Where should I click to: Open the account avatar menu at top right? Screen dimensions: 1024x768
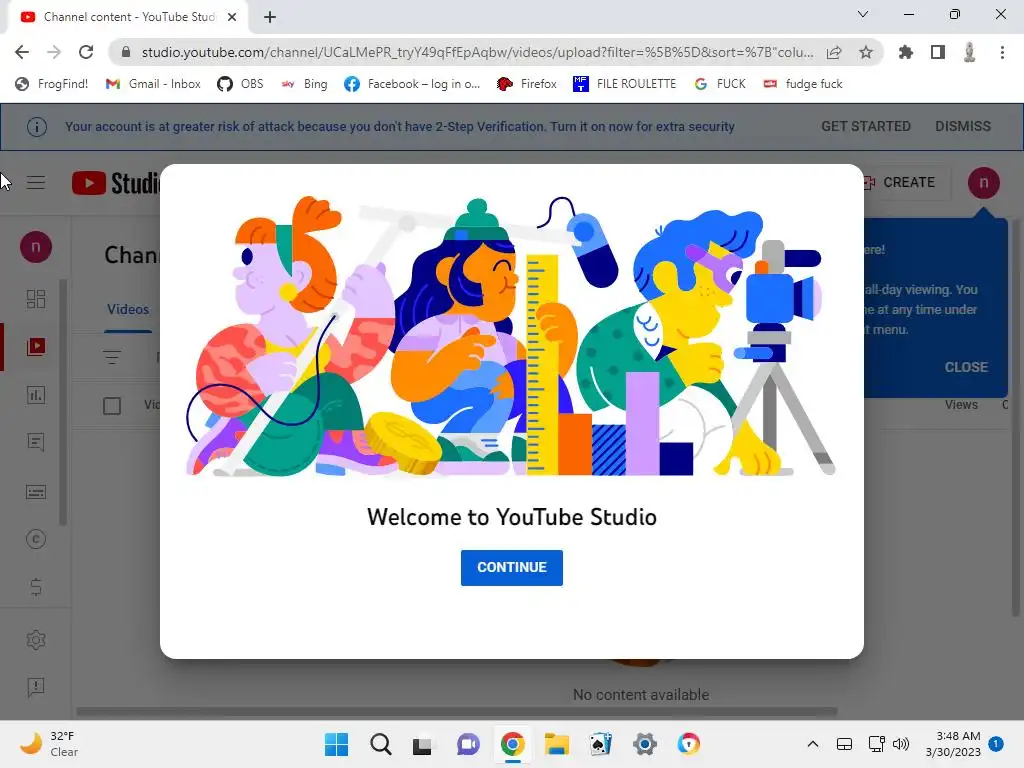(984, 183)
